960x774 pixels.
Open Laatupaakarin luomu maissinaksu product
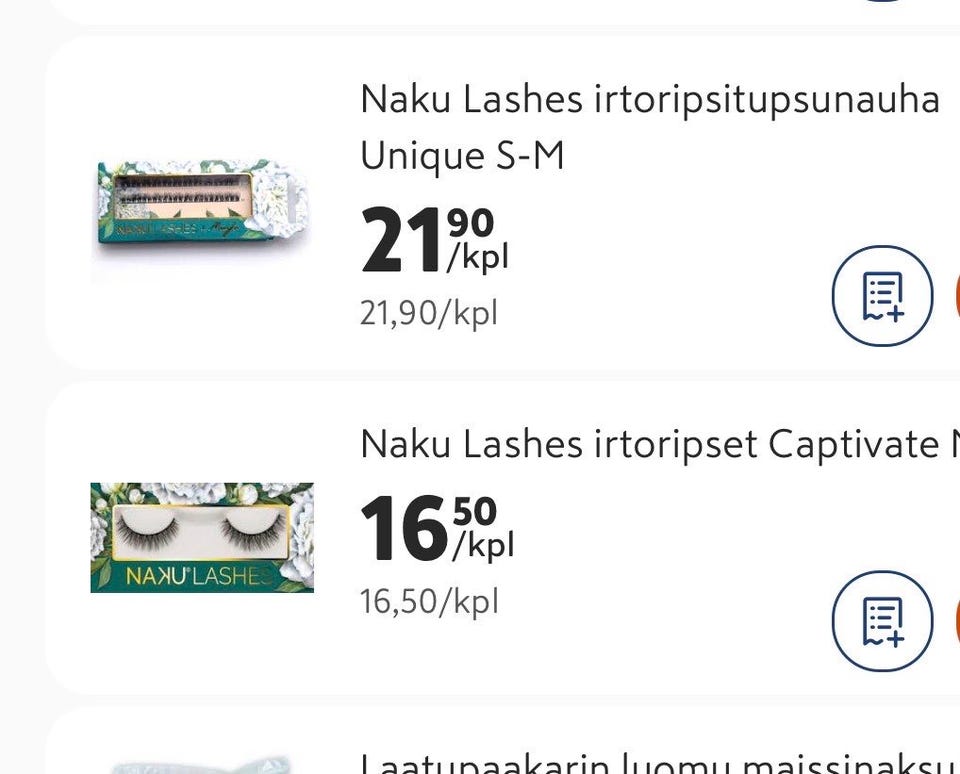(x=660, y=764)
